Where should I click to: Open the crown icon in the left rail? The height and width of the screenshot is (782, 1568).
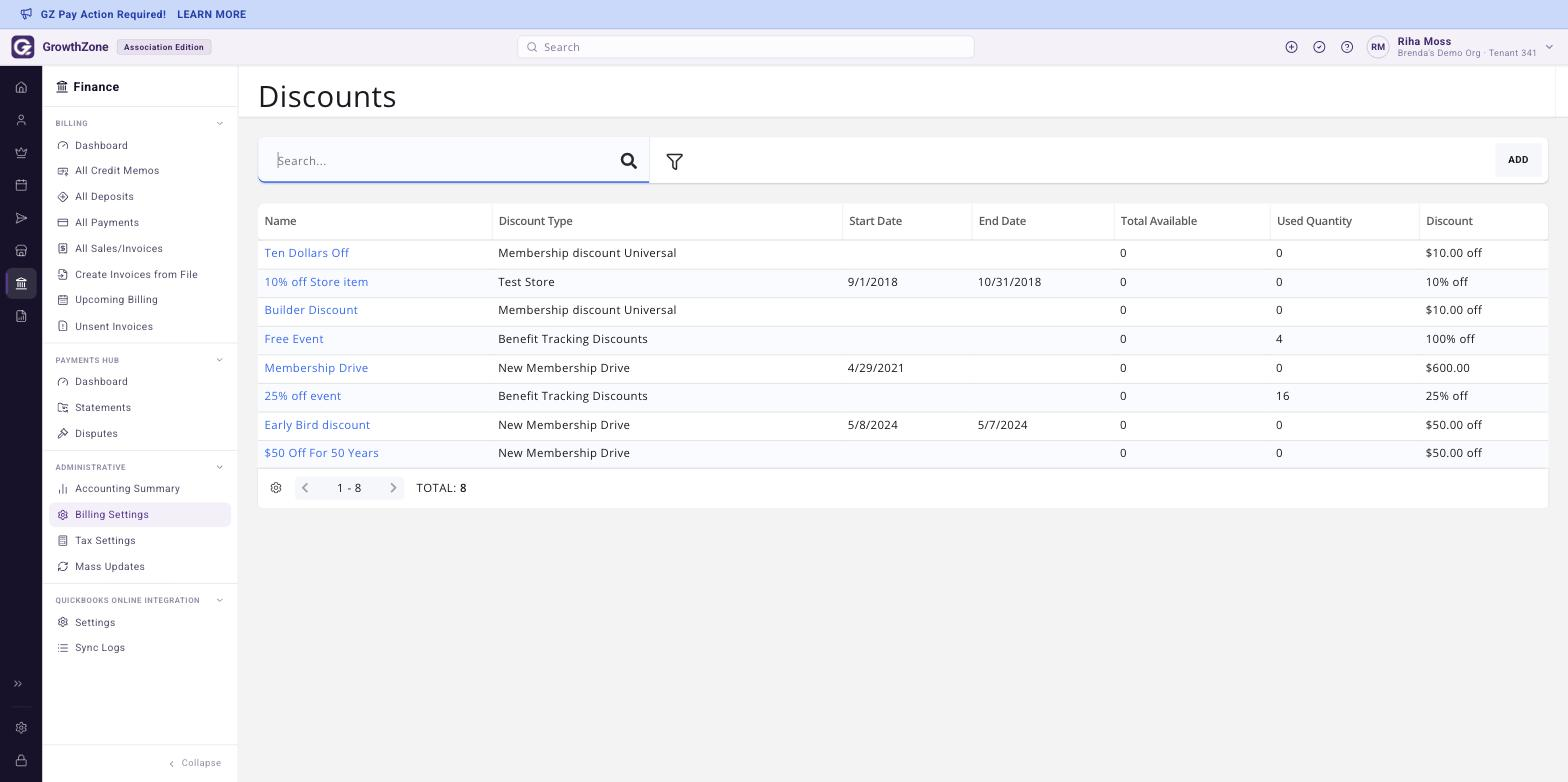(x=21, y=153)
